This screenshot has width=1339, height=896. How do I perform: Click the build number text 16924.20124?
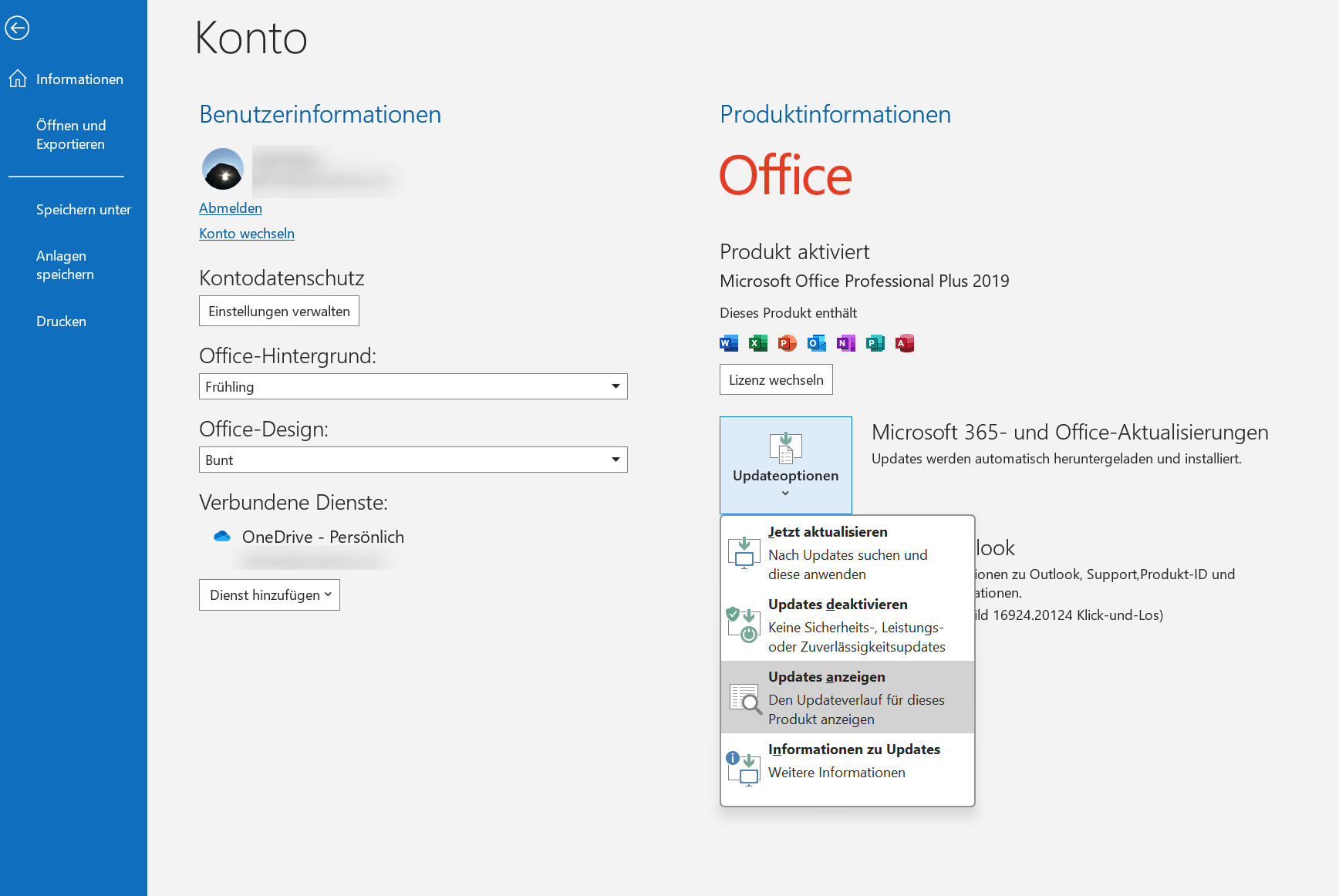click(x=1033, y=615)
